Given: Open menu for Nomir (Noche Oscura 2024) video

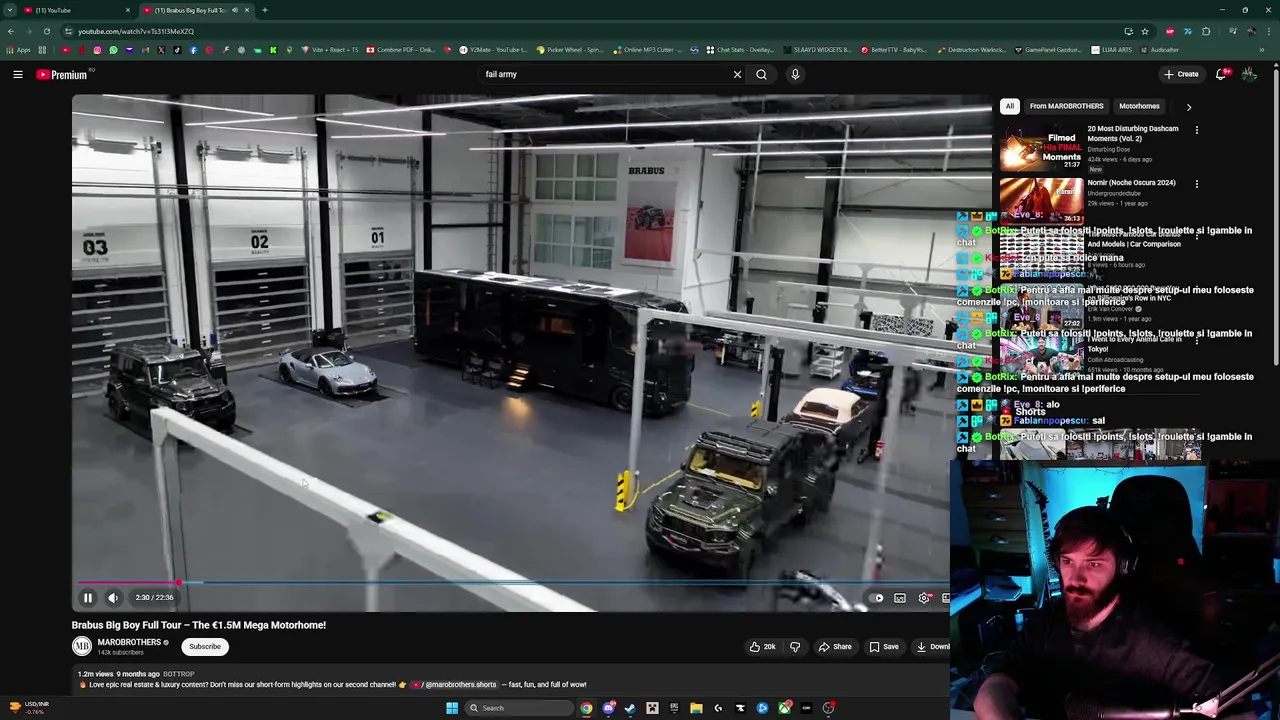Looking at the screenshot, I should click(x=1196, y=183).
